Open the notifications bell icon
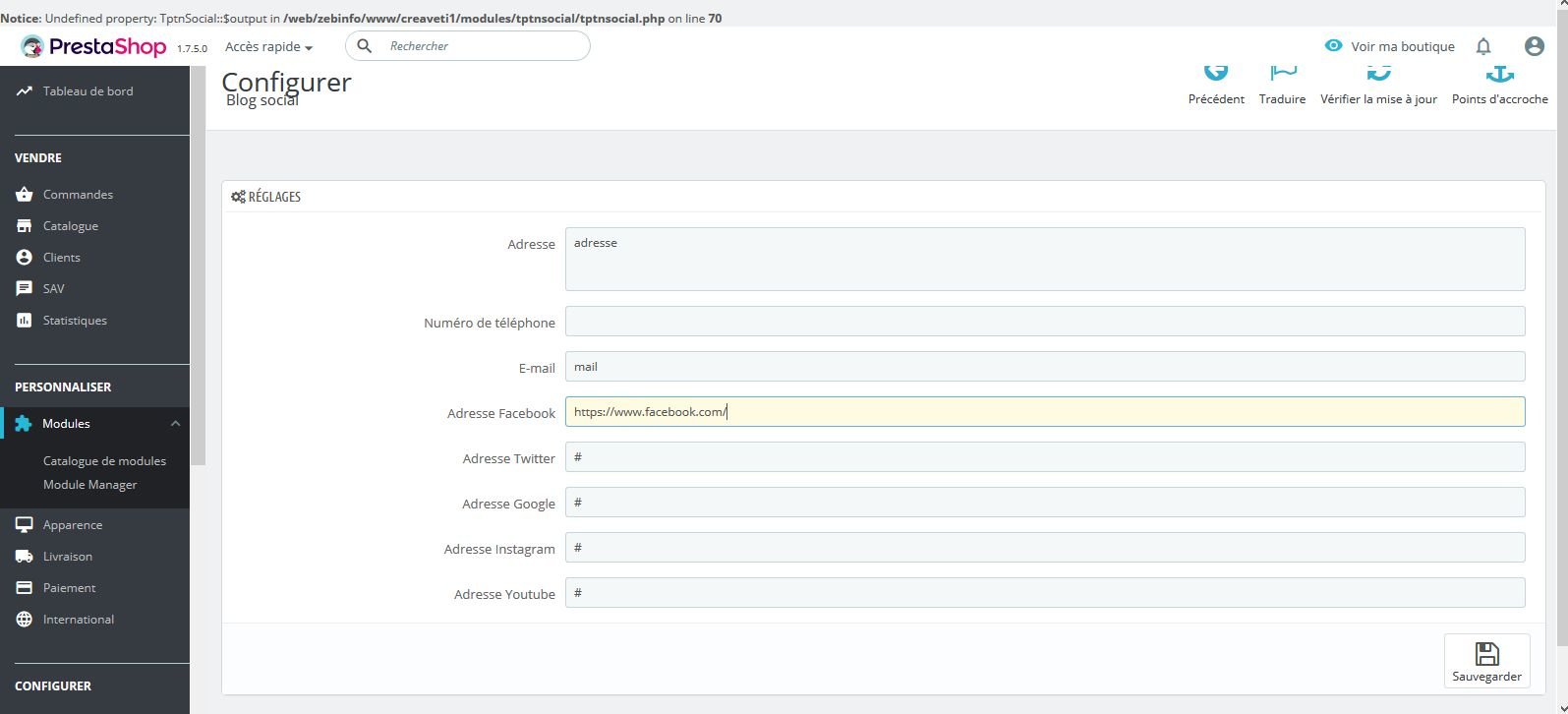This screenshot has width=1568, height=714. pos(1483,46)
